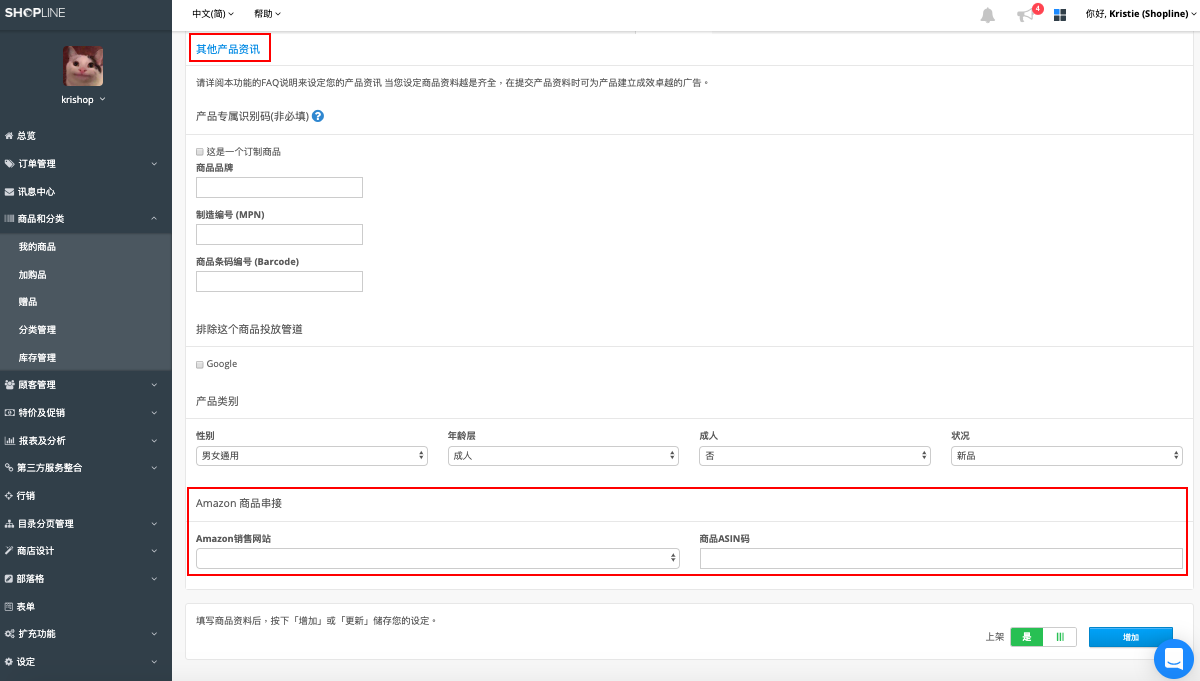Expand the 特价及促销 sidebar menu
This screenshot has height=681, width=1200.
point(154,412)
